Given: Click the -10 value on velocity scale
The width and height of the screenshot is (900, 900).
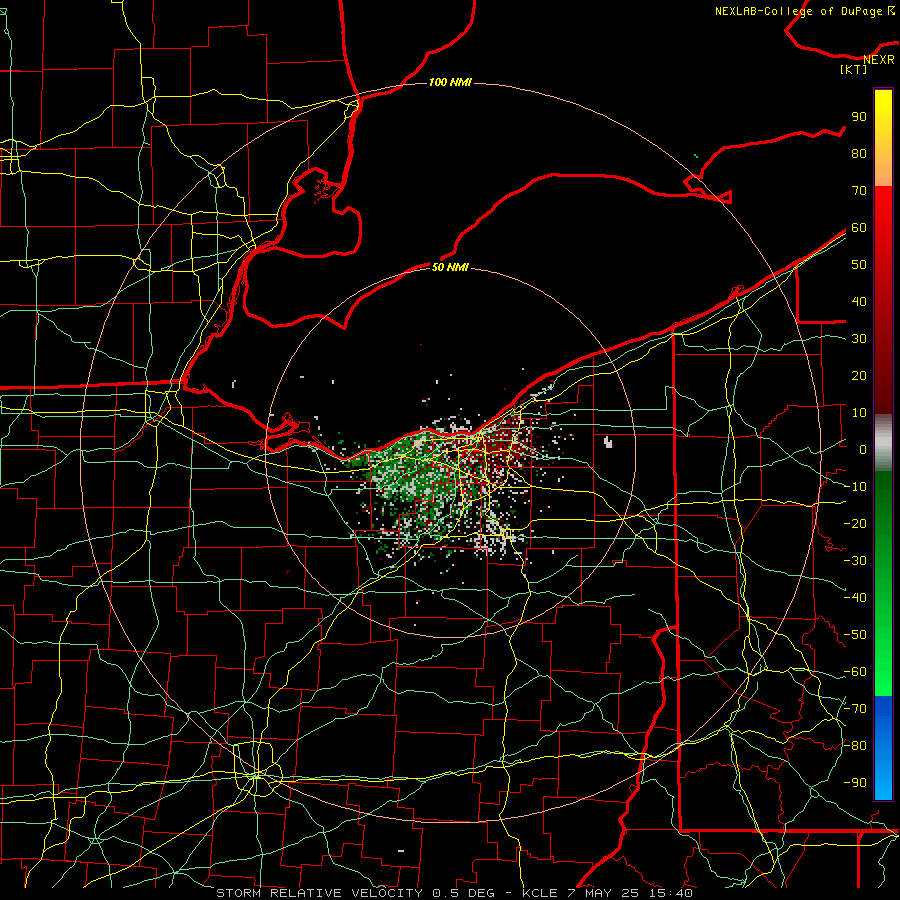Looking at the screenshot, I should pyautogui.click(x=855, y=487).
